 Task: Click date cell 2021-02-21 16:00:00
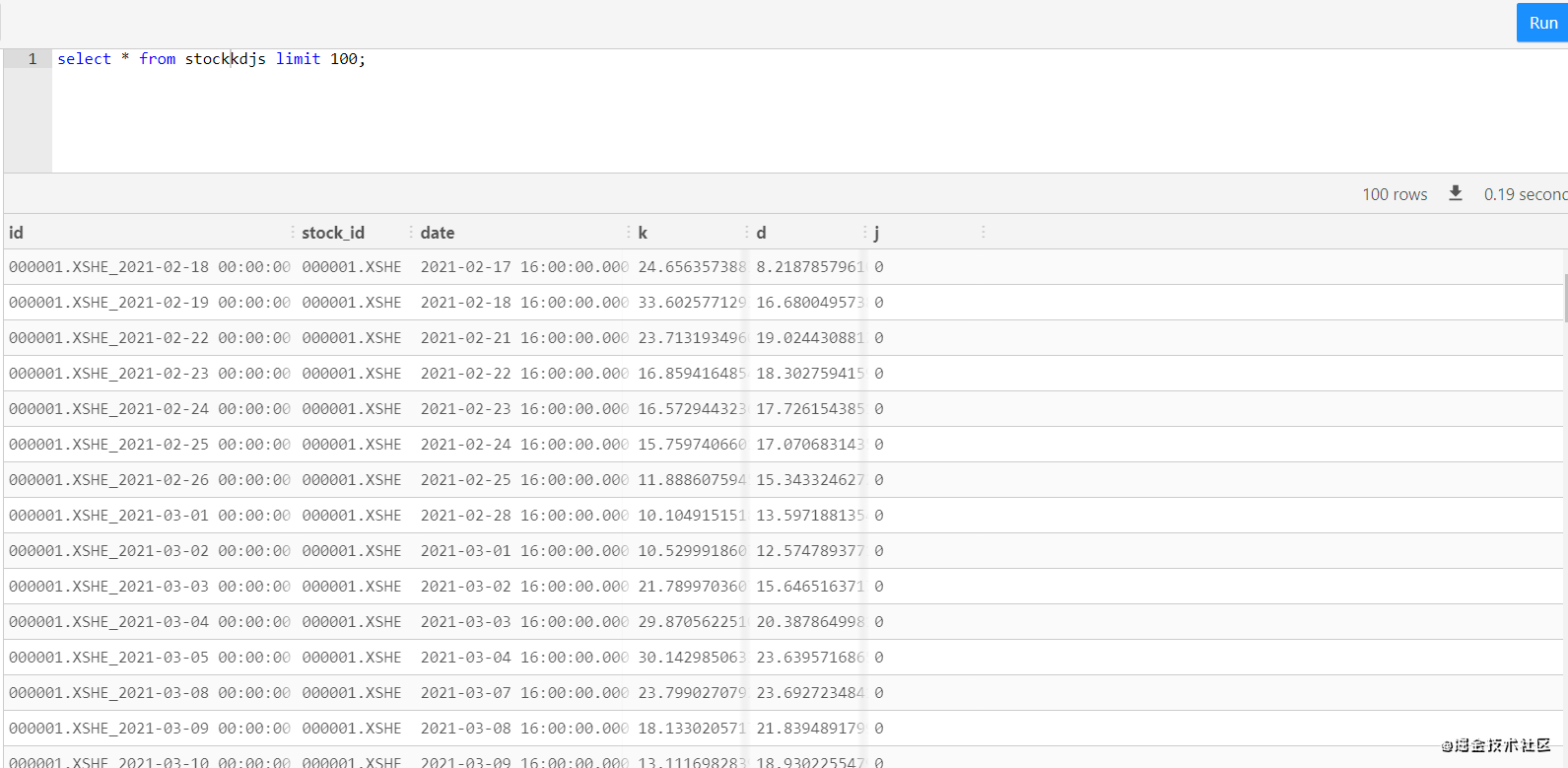pos(524,338)
